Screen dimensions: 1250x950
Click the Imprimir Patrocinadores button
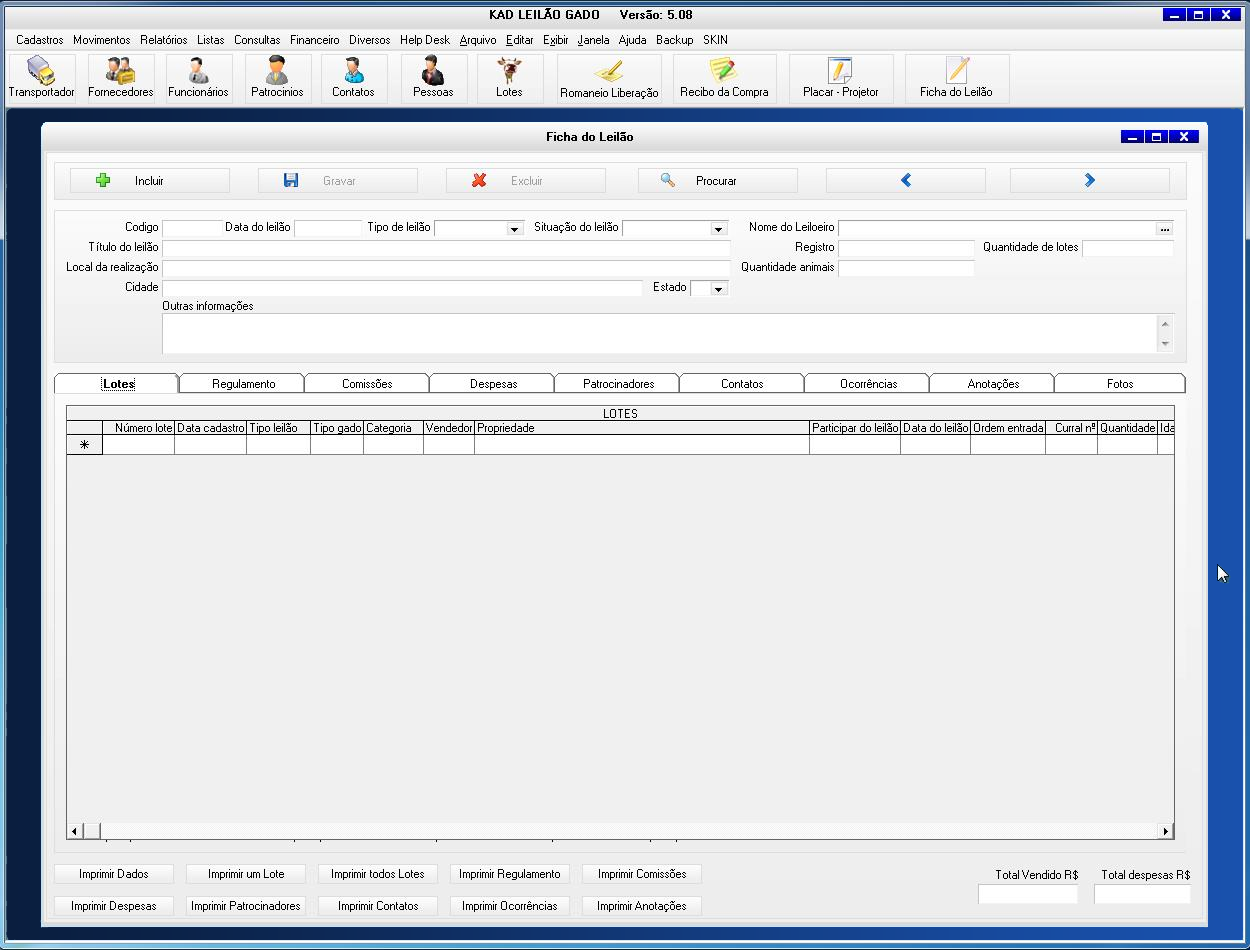coord(246,906)
